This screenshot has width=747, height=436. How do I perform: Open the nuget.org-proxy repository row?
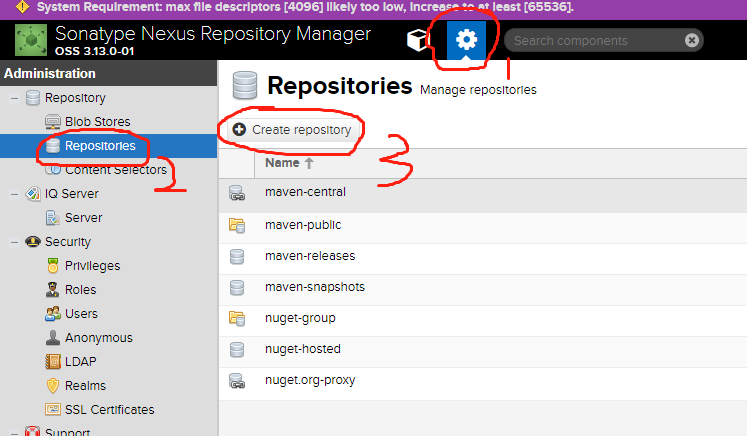(483, 384)
